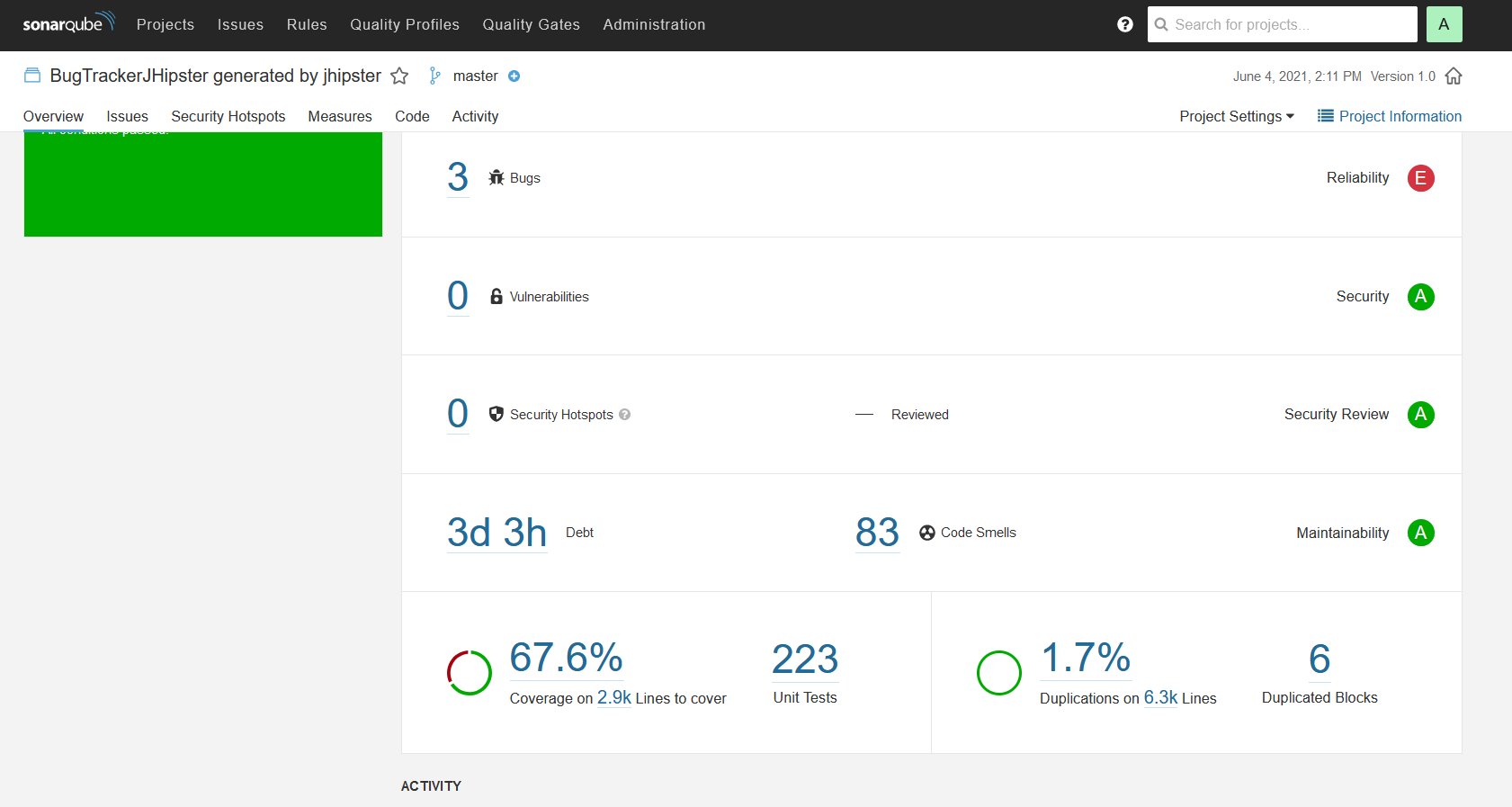
Task: Click the plus icon next to master
Action: pos(514,76)
